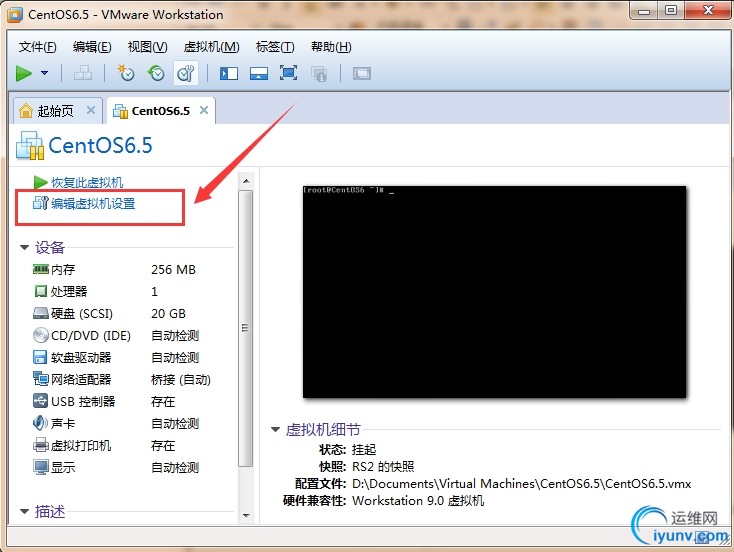
Task: Click 编辑虚拟机设置 link
Action: click(93, 203)
